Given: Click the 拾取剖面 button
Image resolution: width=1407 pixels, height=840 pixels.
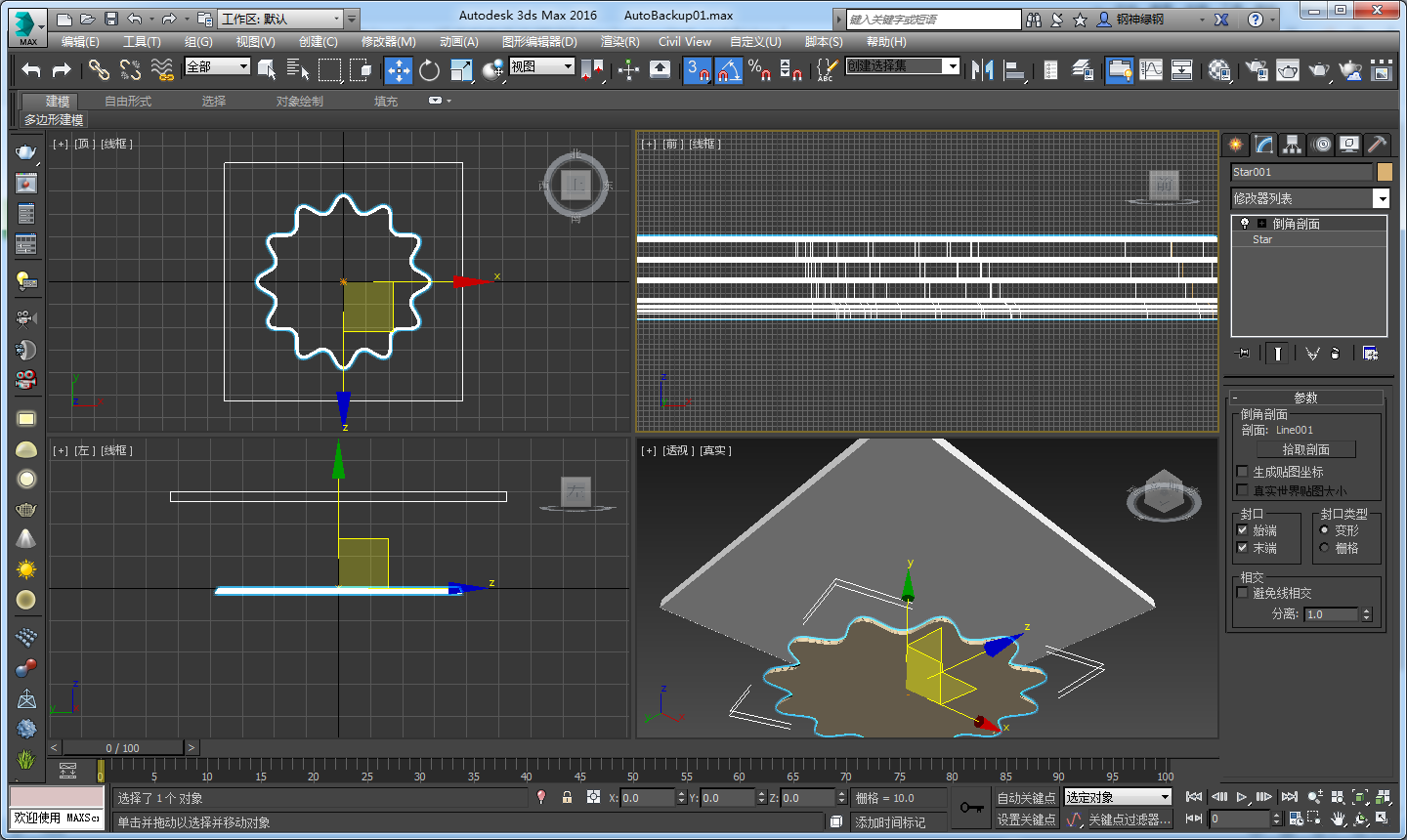Looking at the screenshot, I should (x=1305, y=449).
